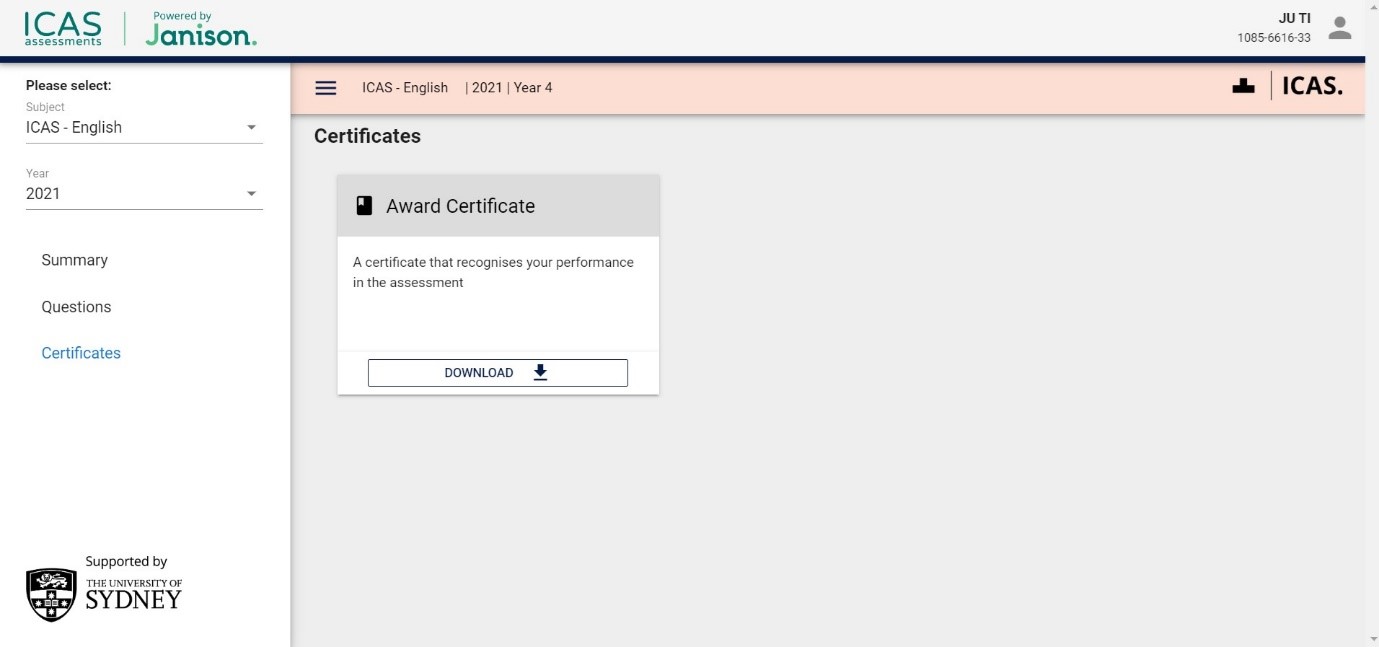Open the Summary section

pyautogui.click(x=74, y=260)
